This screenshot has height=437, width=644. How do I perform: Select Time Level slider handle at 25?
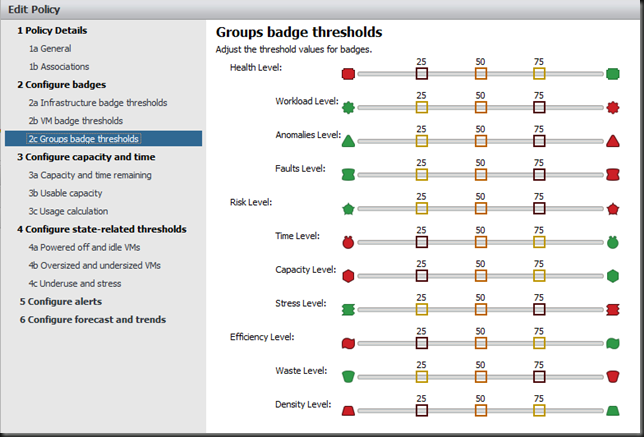[x=422, y=242]
